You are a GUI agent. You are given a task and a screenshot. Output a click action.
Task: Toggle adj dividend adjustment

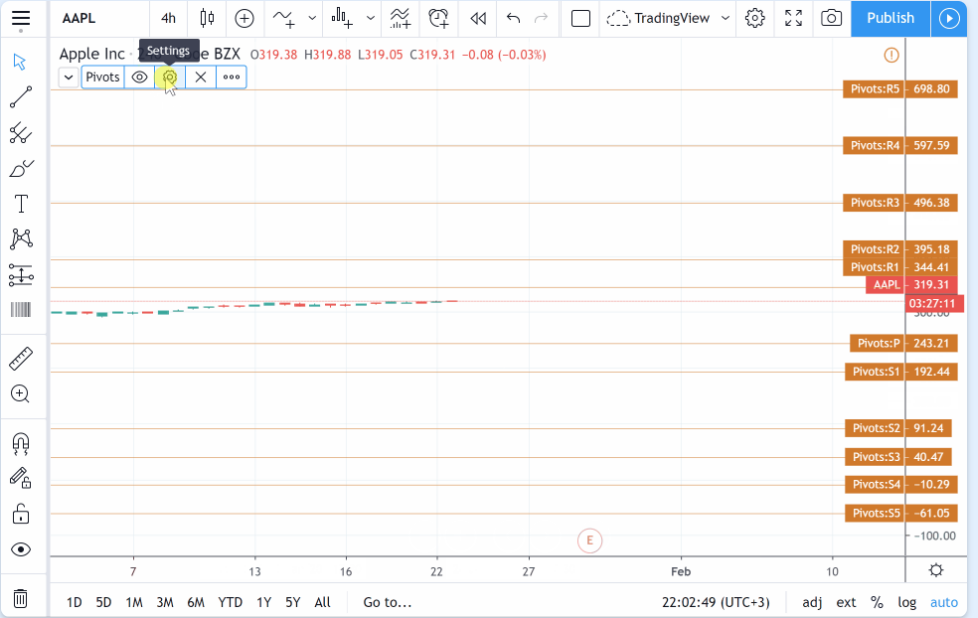click(812, 602)
